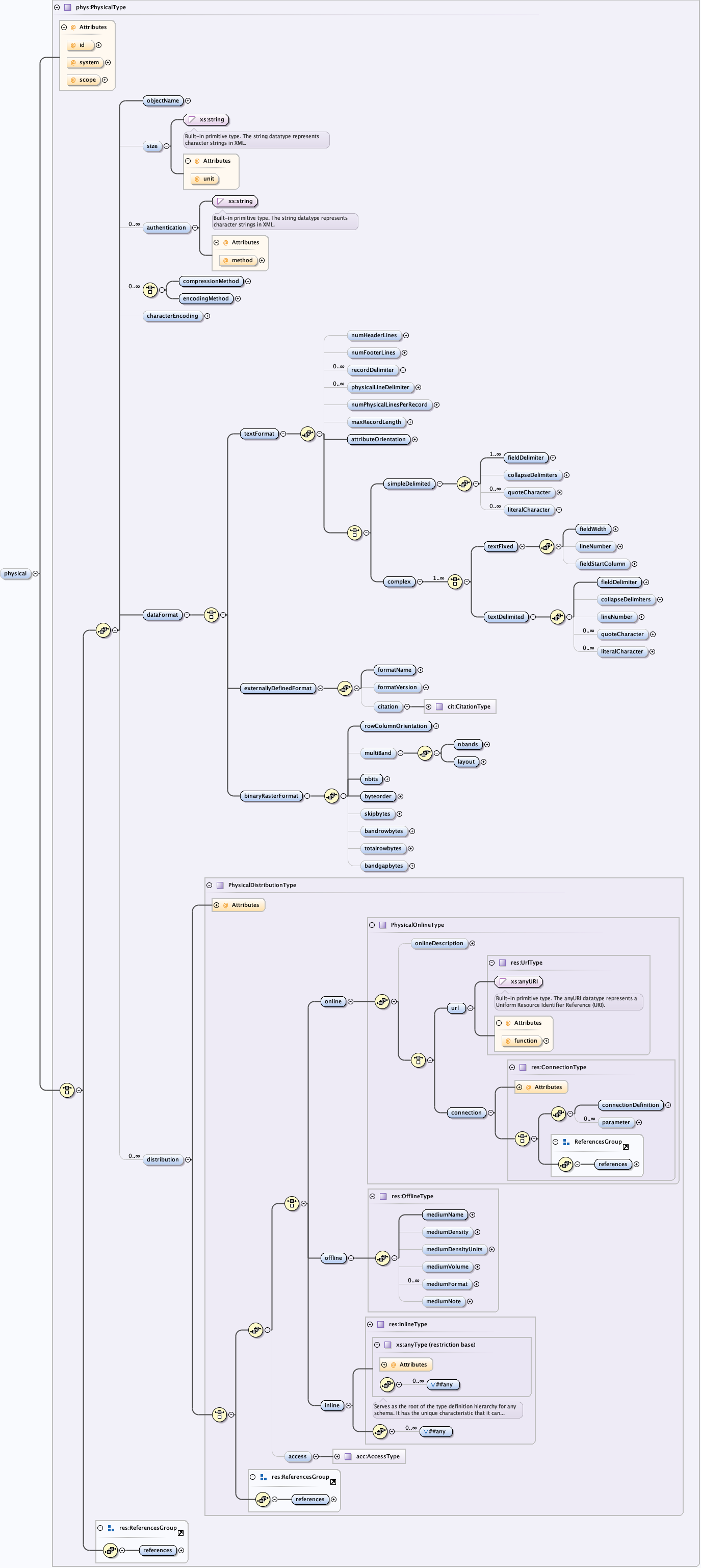Click the choice compositor icon after dataFormat
Viewport: 701px width, 1568px height.
tap(211, 615)
